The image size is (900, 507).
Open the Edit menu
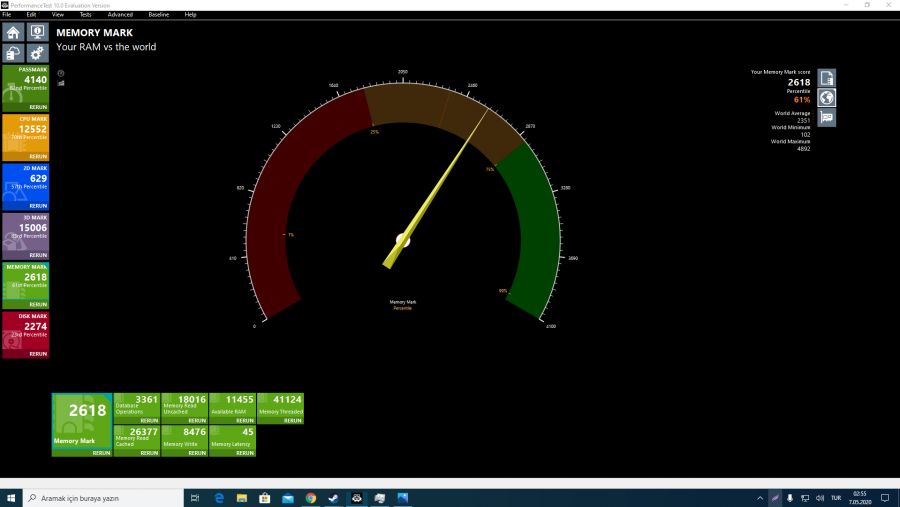point(32,15)
